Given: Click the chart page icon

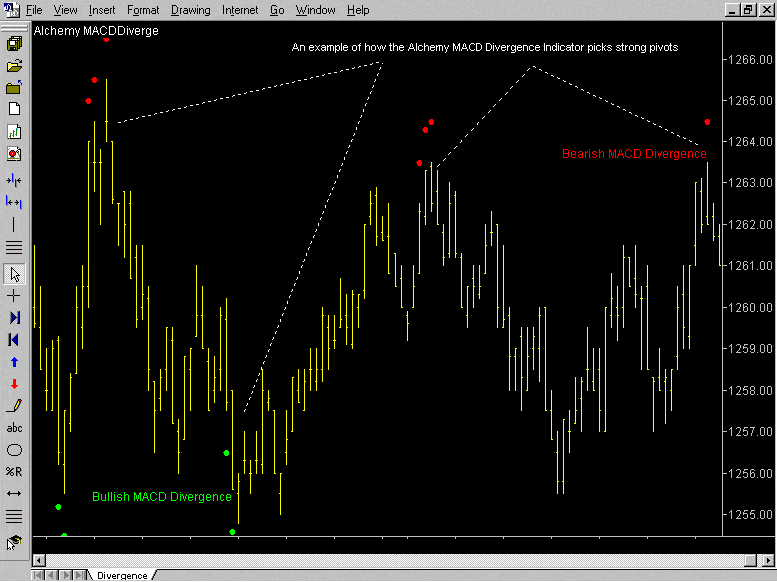Looking at the screenshot, I should point(14,131).
